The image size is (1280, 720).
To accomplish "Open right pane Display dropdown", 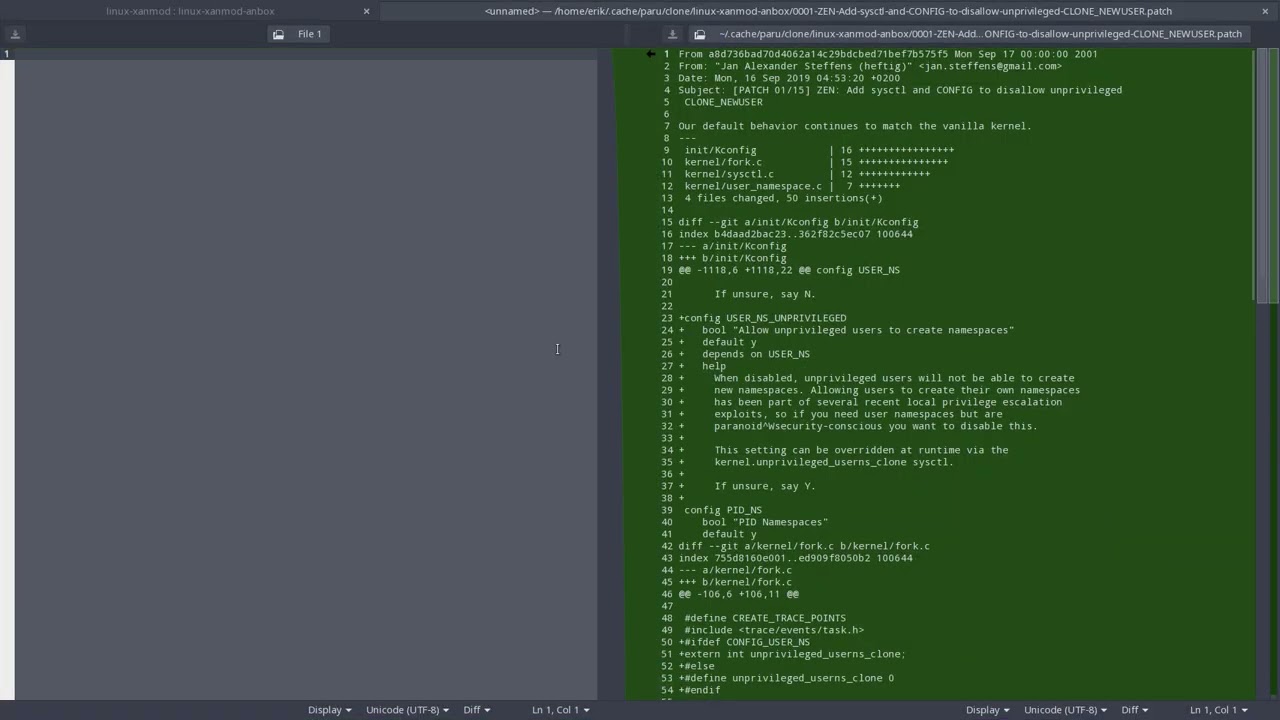I will tap(987, 710).
